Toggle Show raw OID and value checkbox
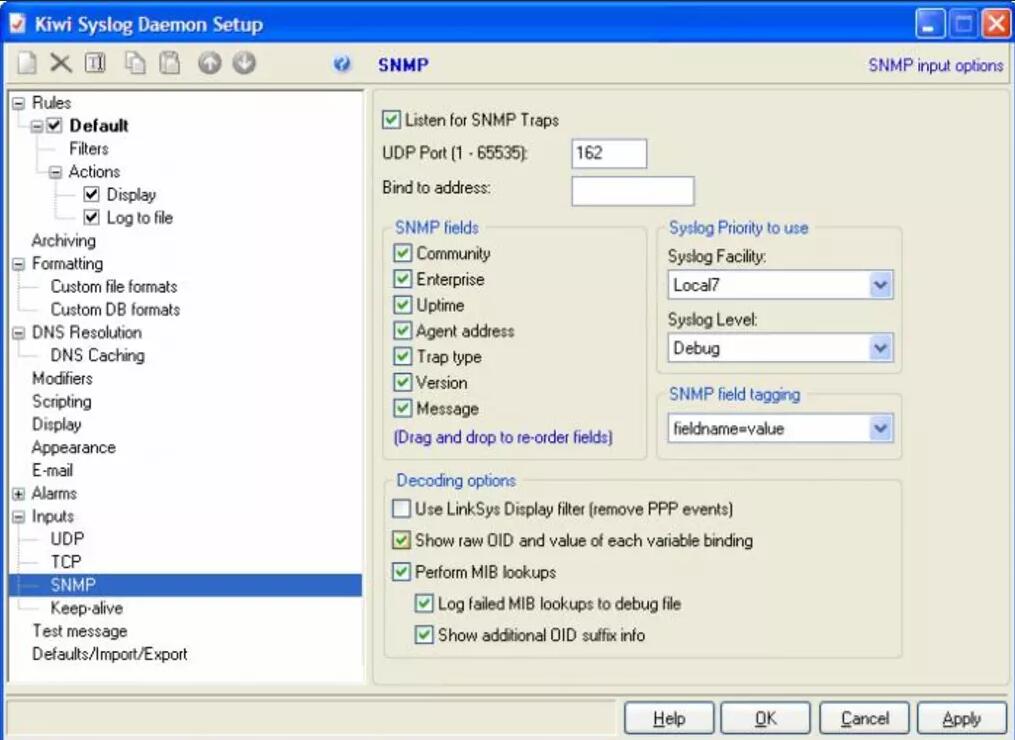1015x740 pixels. [x=401, y=540]
